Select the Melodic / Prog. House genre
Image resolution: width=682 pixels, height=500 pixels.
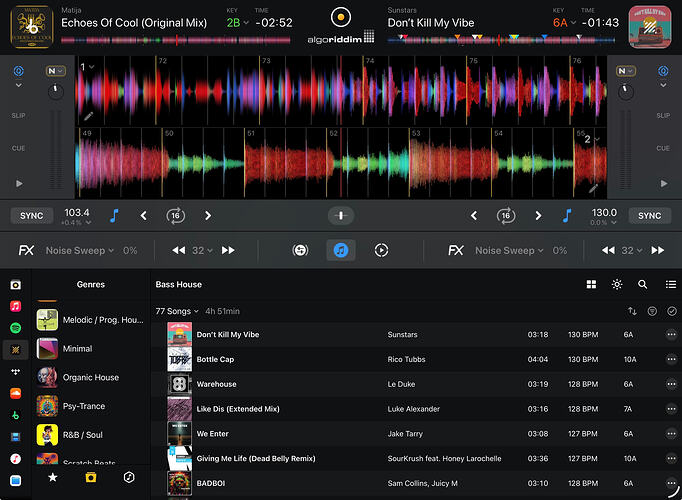[x=90, y=320]
